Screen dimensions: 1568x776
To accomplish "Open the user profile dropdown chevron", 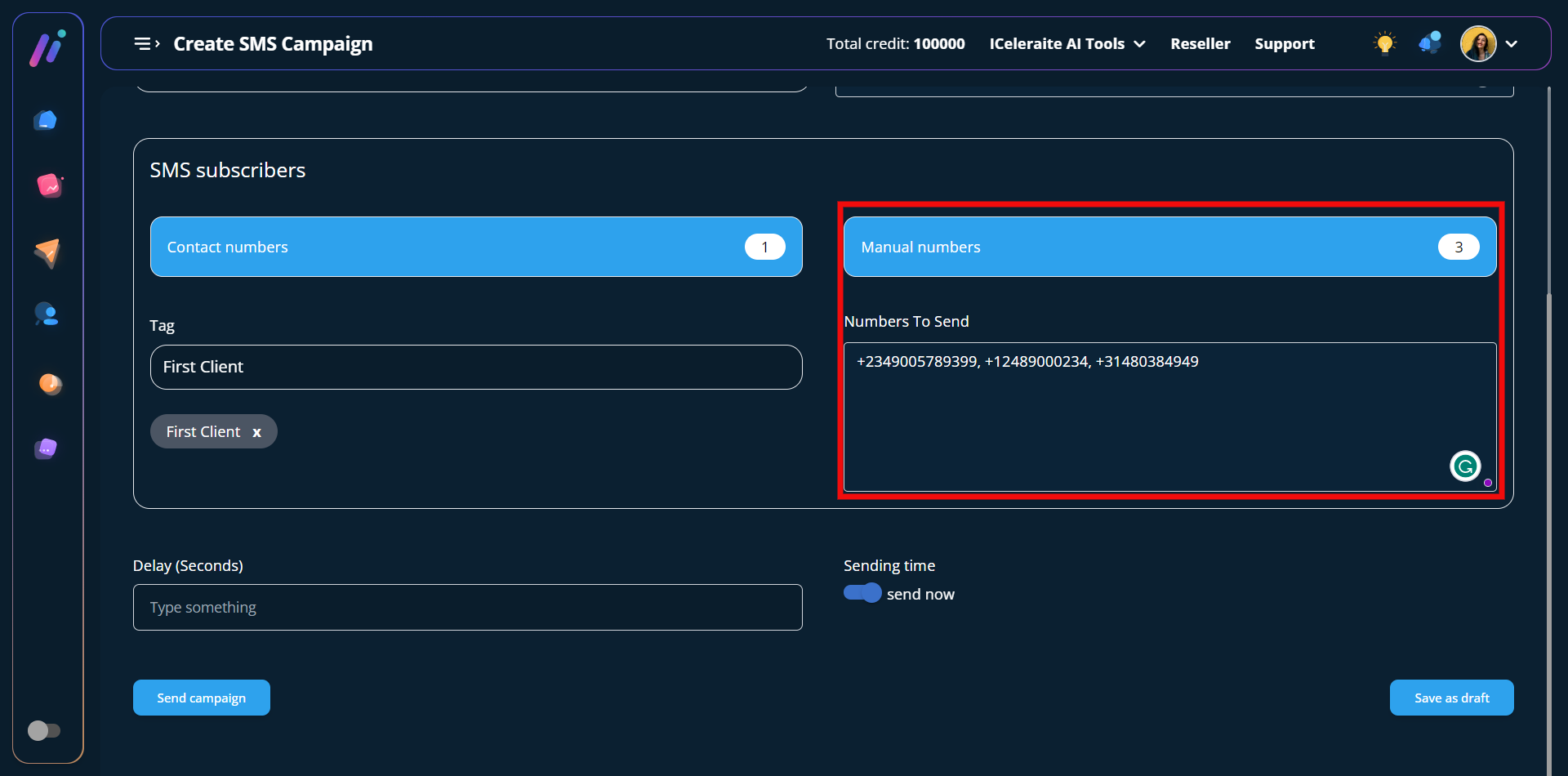I will pyautogui.click(x=1512, y=44).
